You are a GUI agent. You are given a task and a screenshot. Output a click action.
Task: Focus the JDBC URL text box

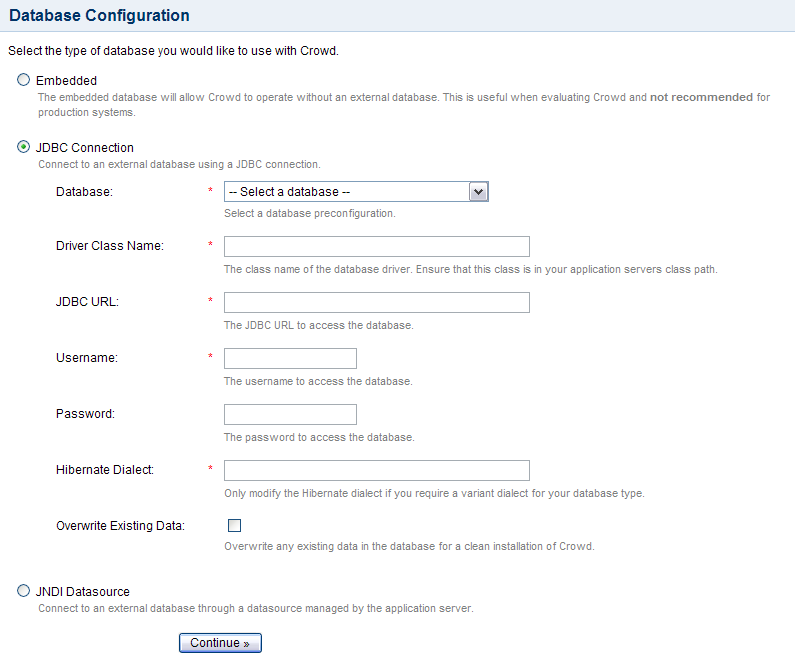pos(377,303)
